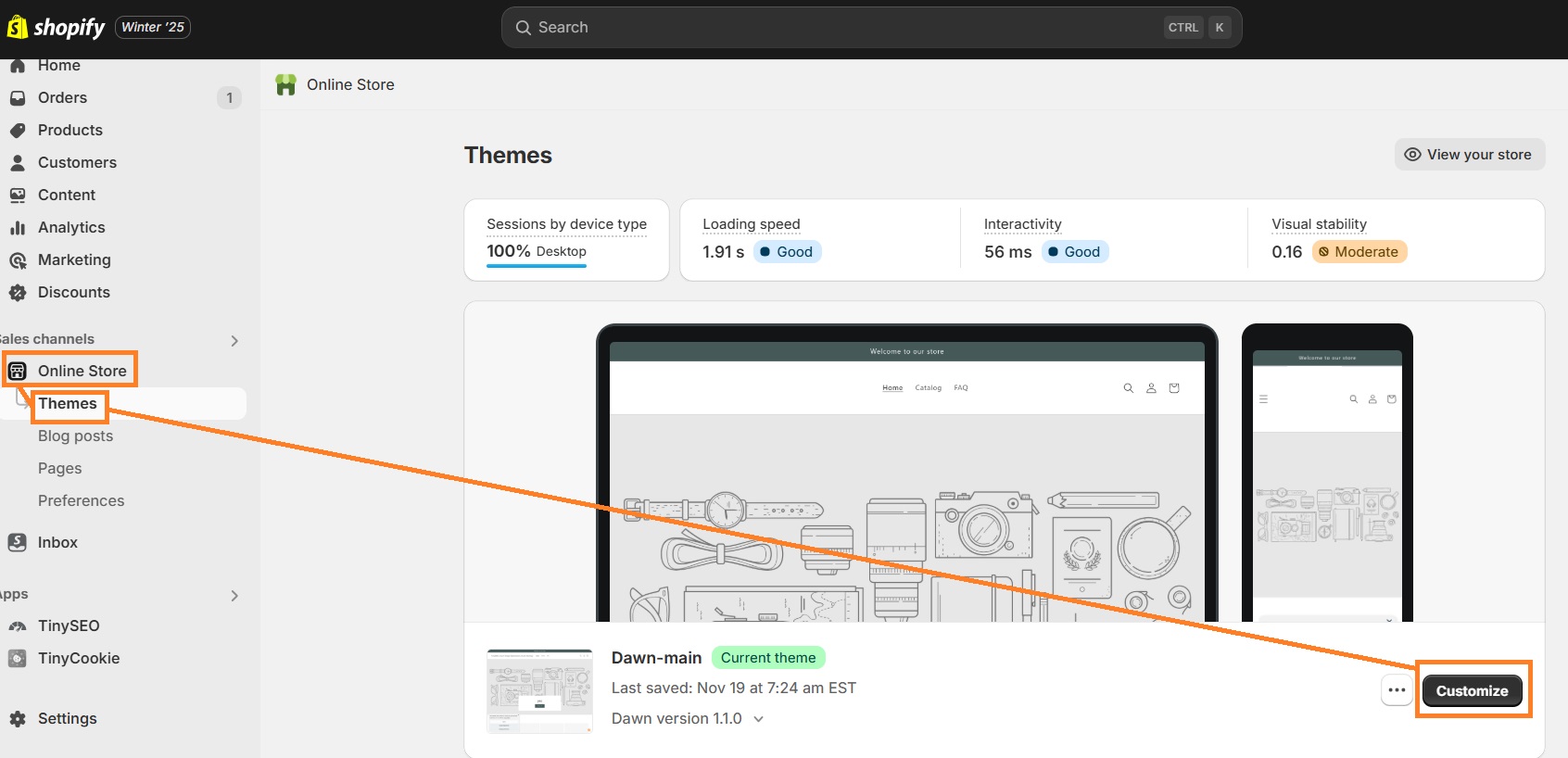Viewport: 1568px width, 758px height.
Task: Click Sessions by device type label
Action: 567,224
